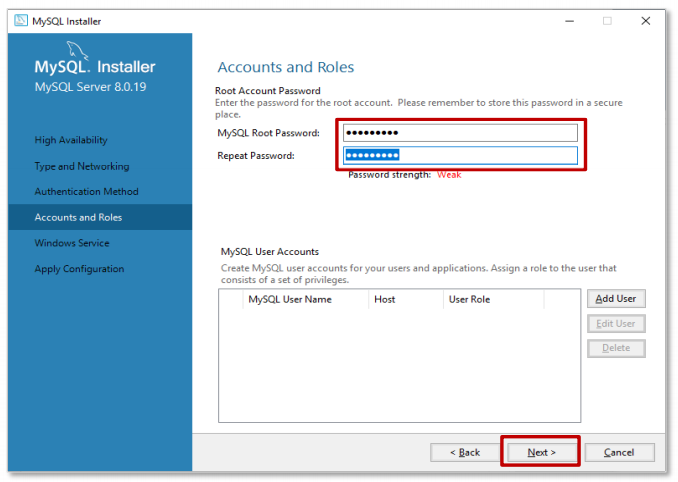Click the 'MySQL User Accounts' section label
This screenshot has width=678, height=482.
coord(270,252)
